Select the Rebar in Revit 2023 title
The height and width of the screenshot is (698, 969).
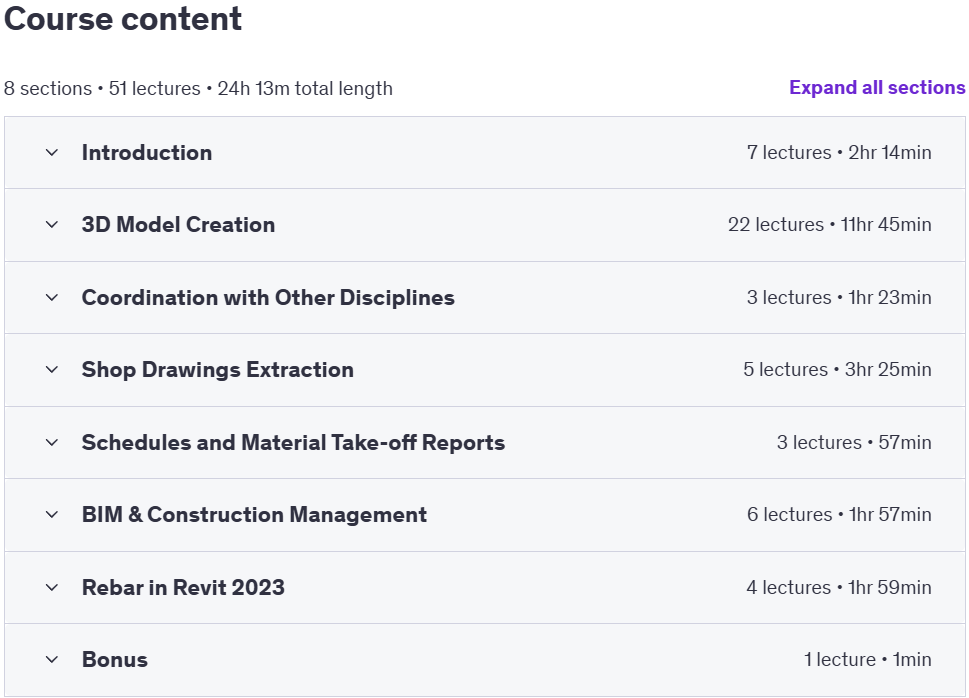(184, 587)
